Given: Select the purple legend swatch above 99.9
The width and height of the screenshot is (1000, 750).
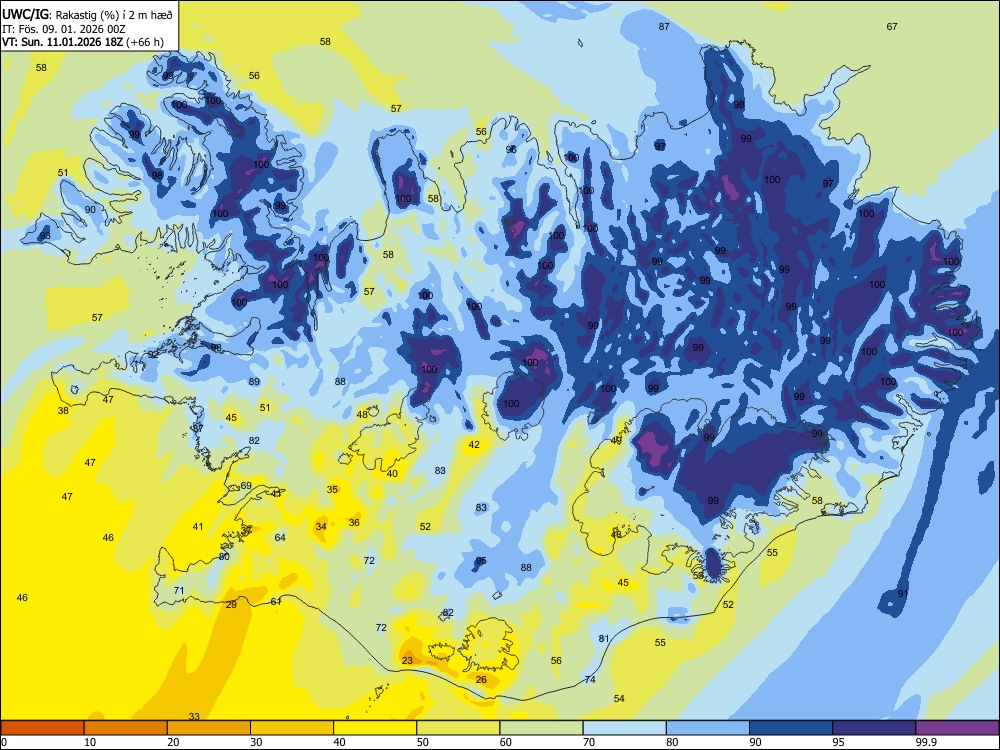Looking at the screenshot, I should point(957,728).
